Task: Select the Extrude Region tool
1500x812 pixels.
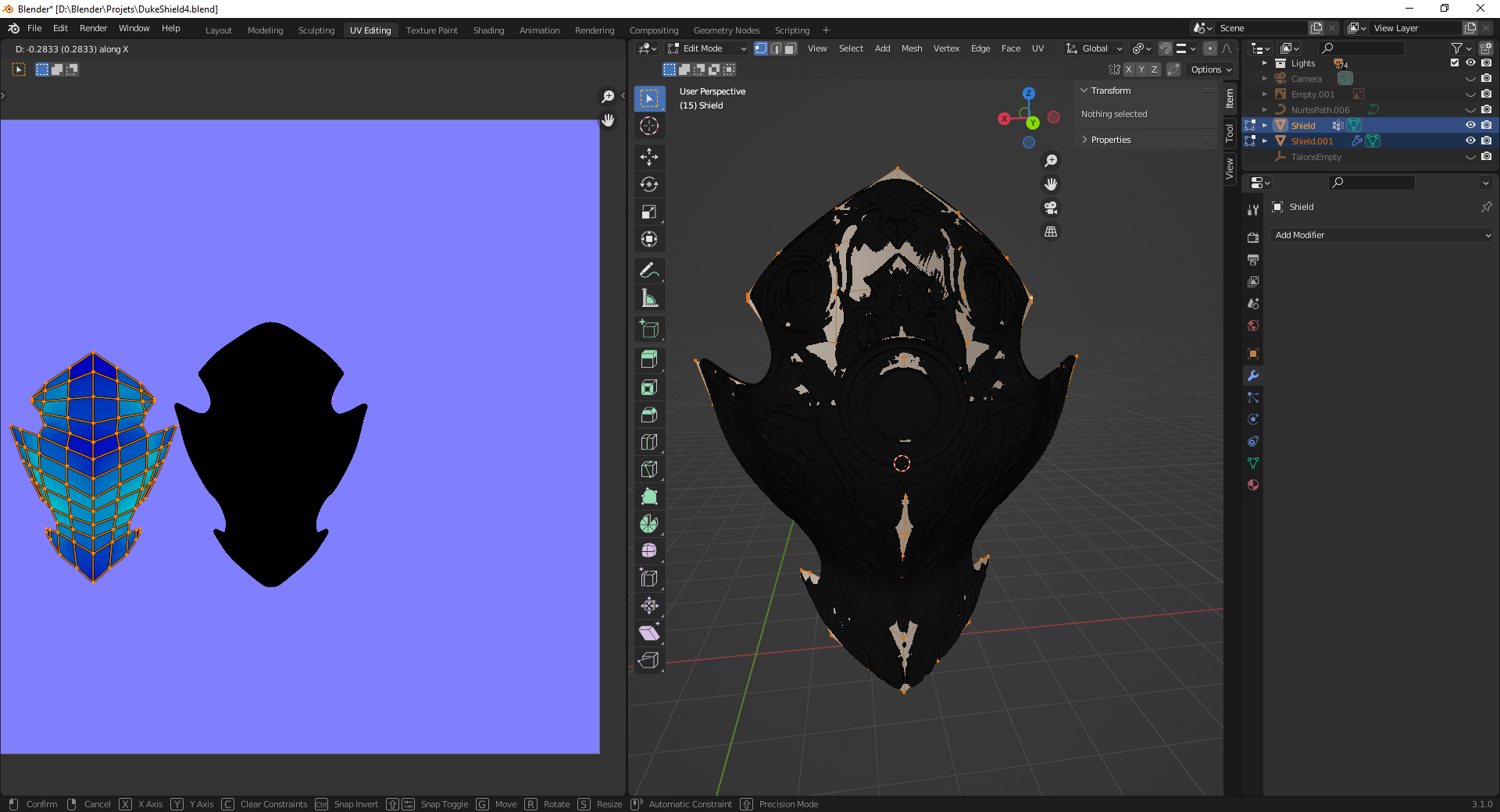Action: tap(649, 359)
